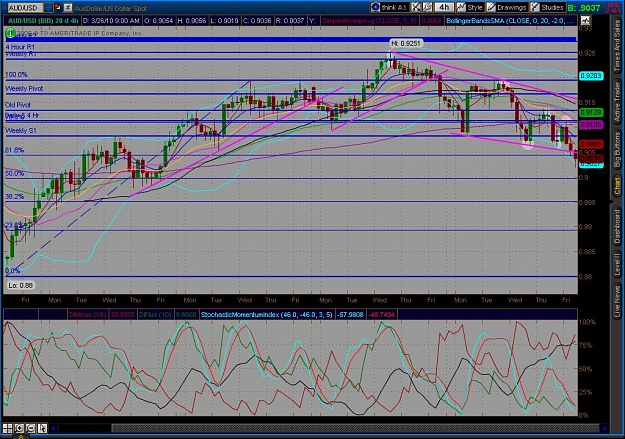Open the think A.I. button

pyautogui.click(x=389, y=7)
